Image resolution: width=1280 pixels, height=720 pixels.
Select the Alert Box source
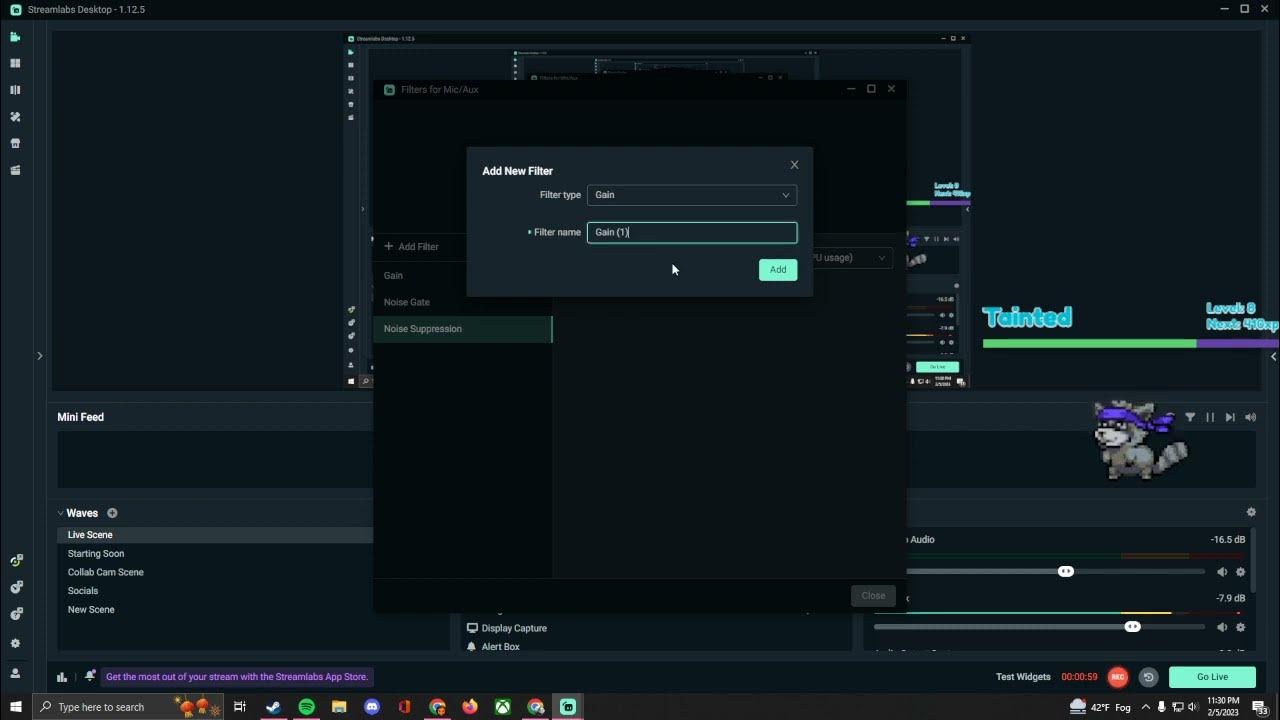click(500, 647)
